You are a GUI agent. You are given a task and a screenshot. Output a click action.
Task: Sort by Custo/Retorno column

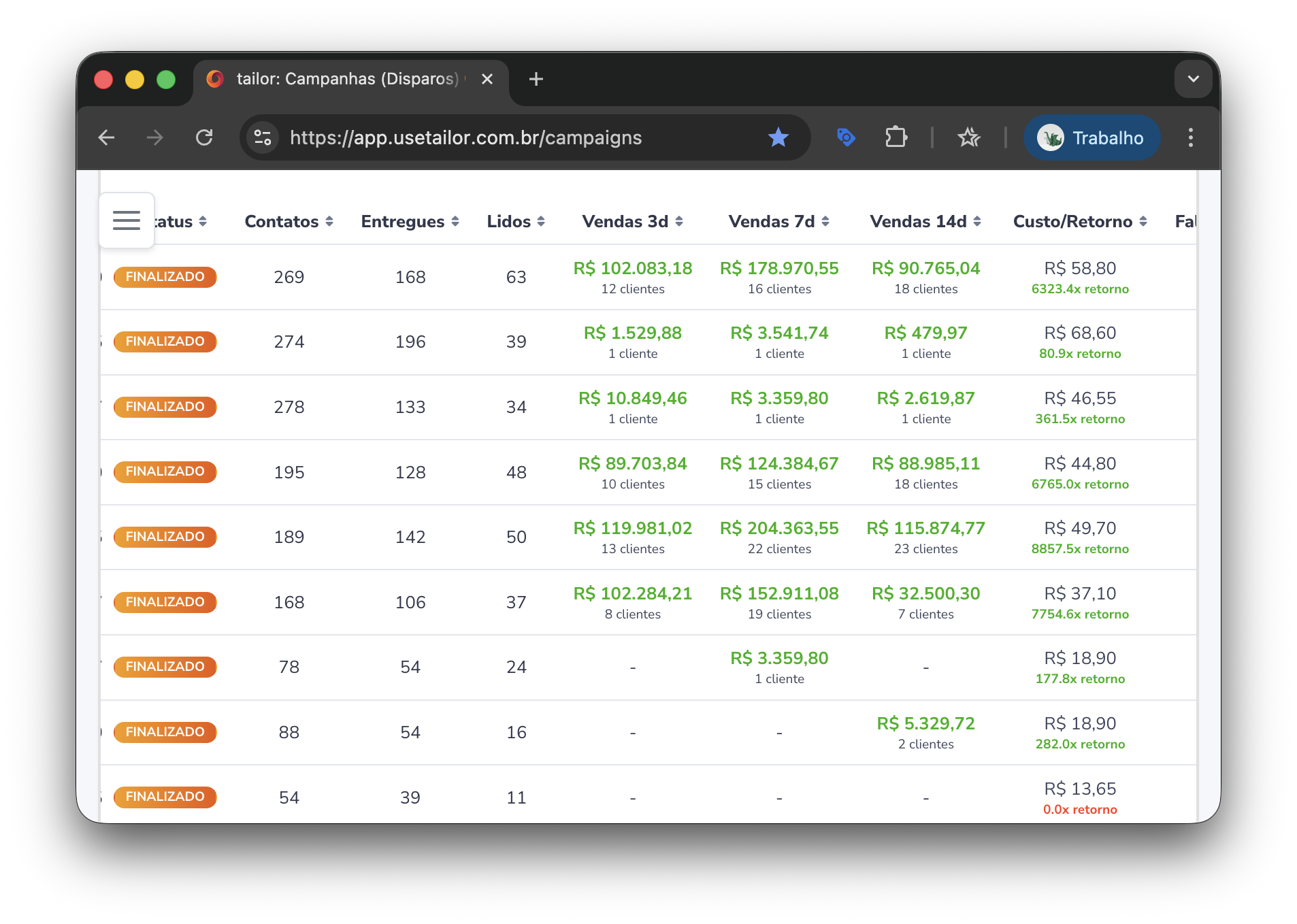[1079, 221]
